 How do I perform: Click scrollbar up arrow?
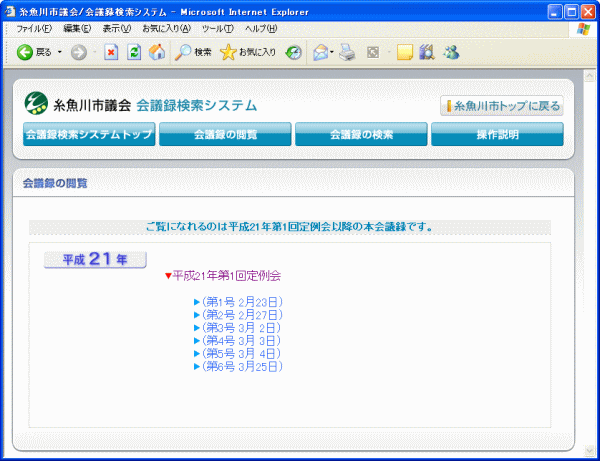point(589,76)
